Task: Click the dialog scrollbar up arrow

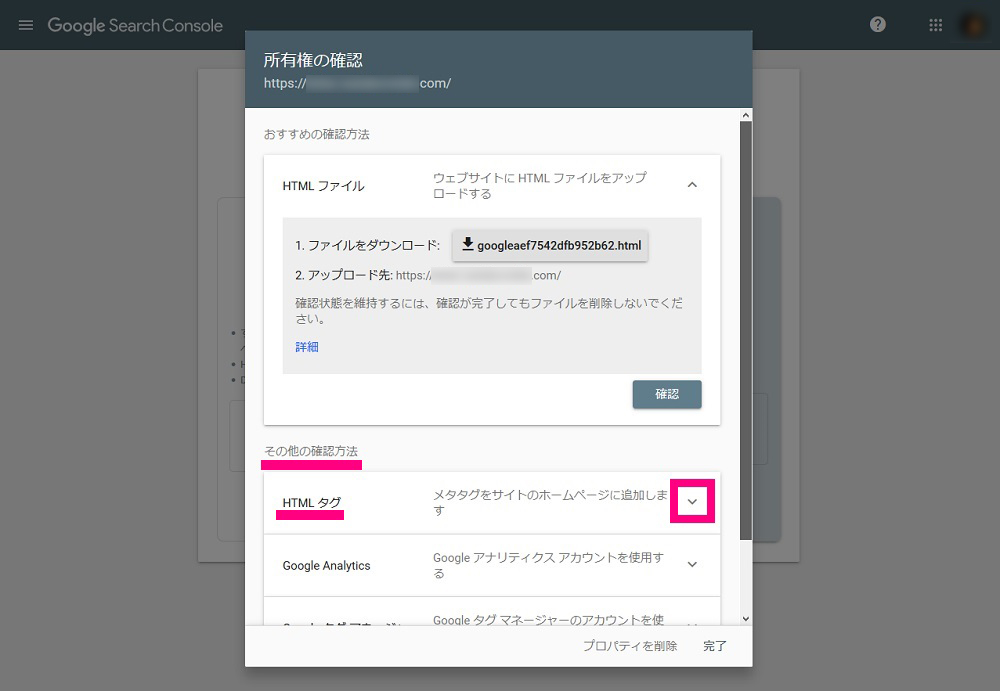Action: [x=746, y=115]
